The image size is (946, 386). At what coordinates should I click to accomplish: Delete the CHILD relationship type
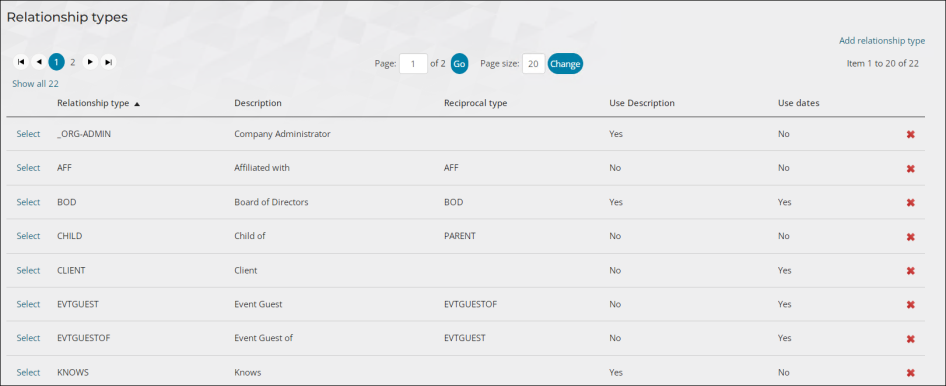(x=910, y=237)
